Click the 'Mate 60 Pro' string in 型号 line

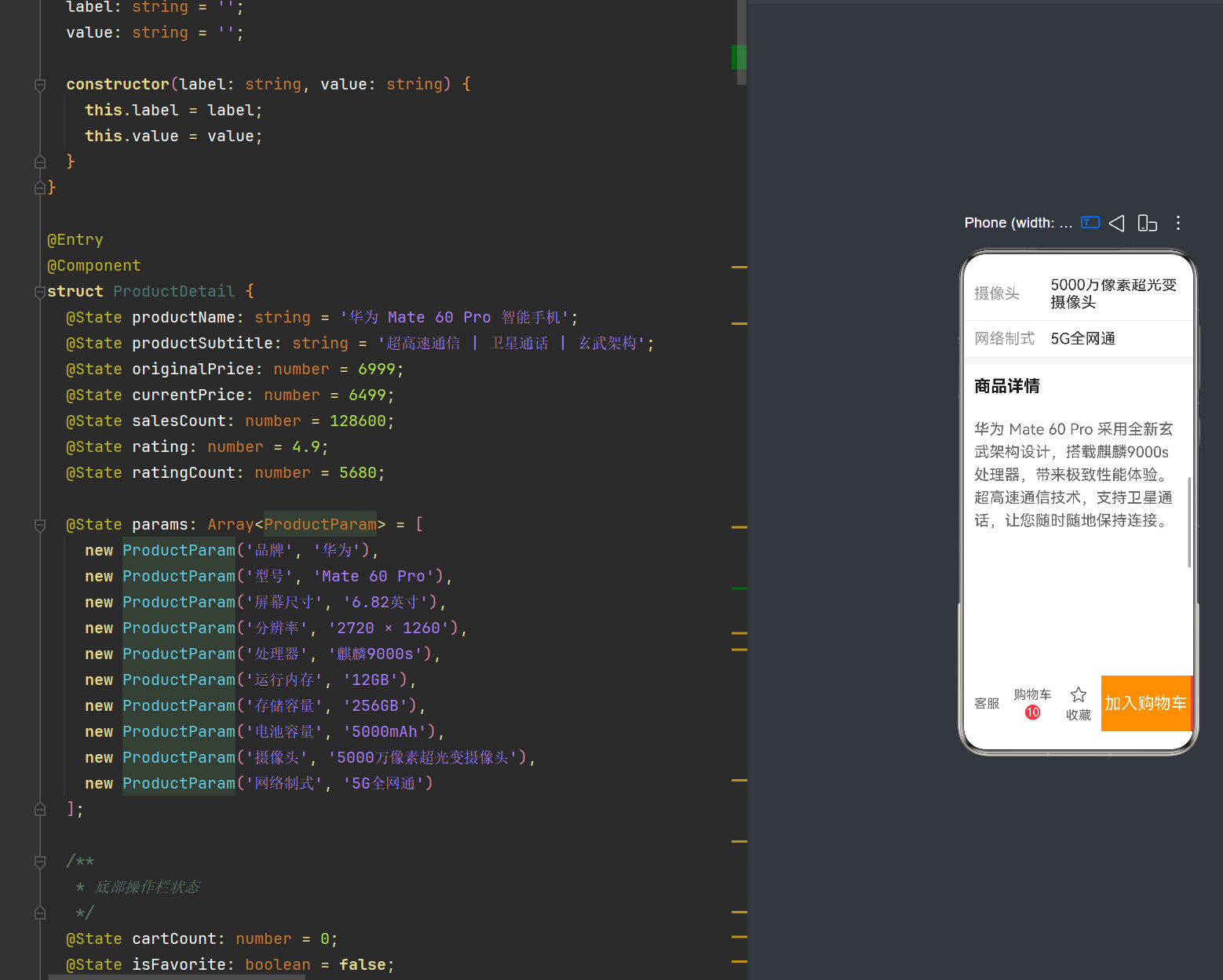[x=374, y=577]
